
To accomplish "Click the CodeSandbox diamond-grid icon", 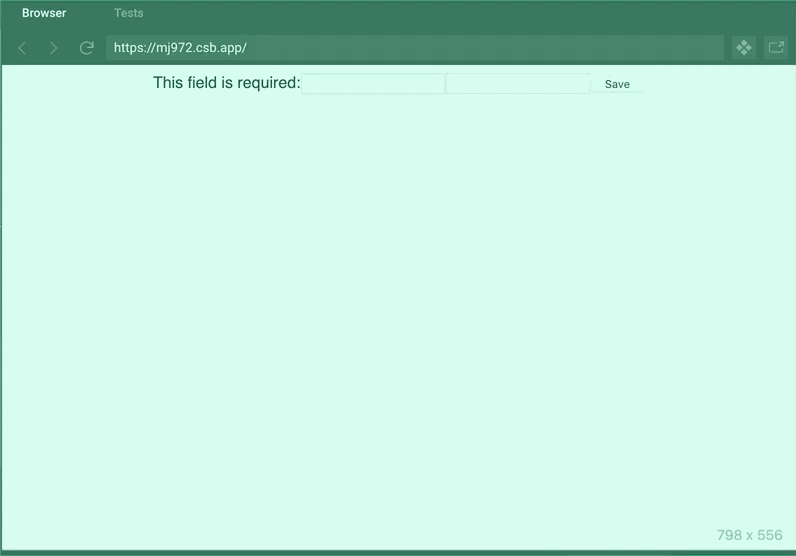I will click(744, 48).
